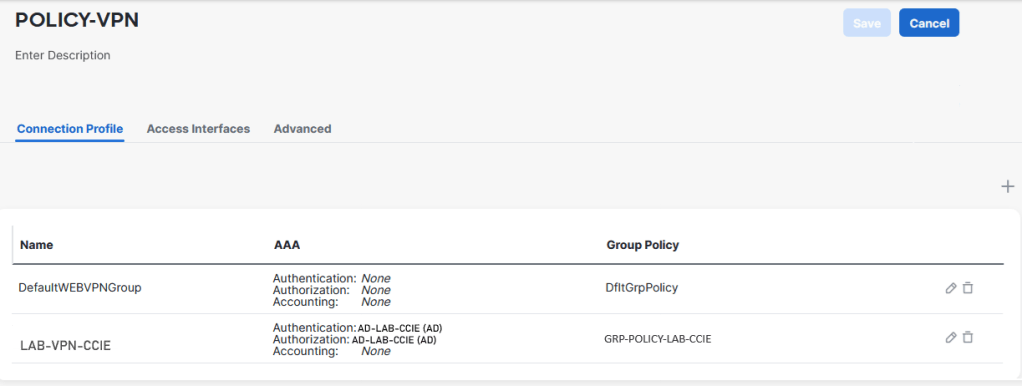Edit the DefaultWEBVPNGroup connection profile
The image size is (1022, 386).
coord(950,288)
